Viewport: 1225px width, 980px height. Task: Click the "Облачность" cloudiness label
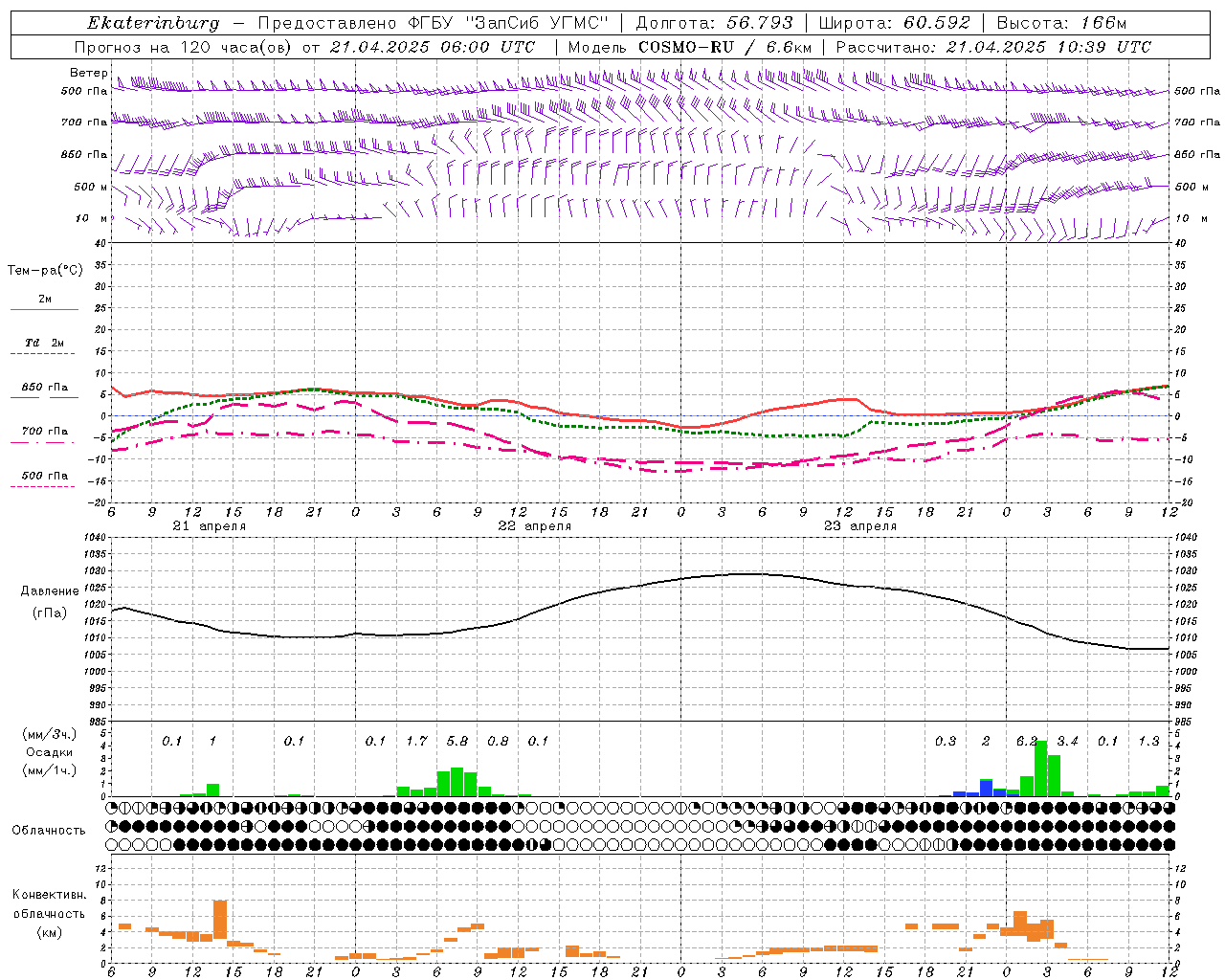click(49, 831)
